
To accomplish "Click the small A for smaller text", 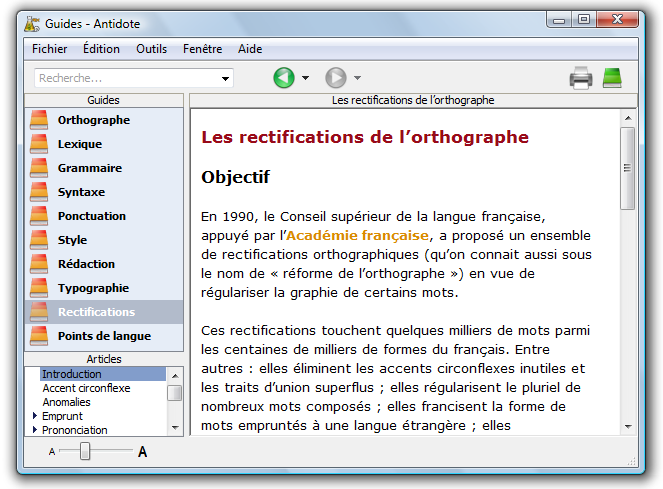I will (52, 452).
